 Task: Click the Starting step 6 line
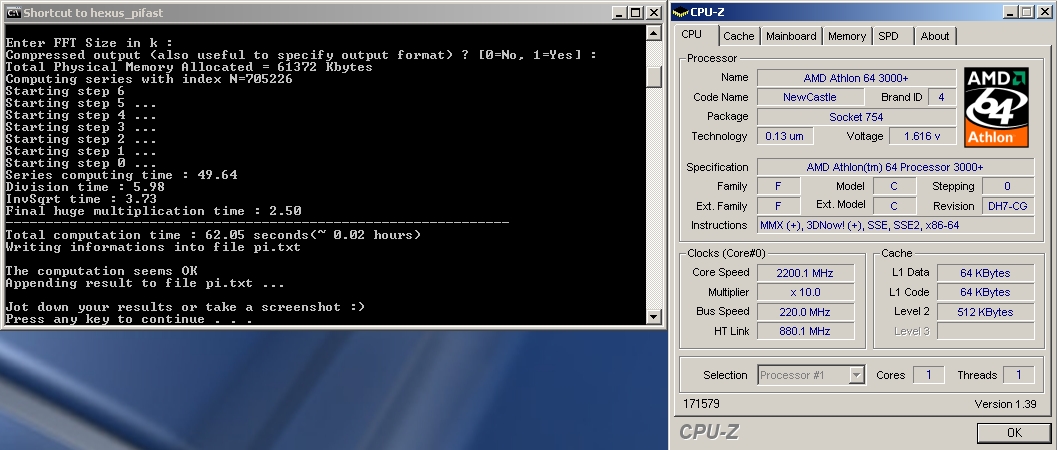click(65, 92)
